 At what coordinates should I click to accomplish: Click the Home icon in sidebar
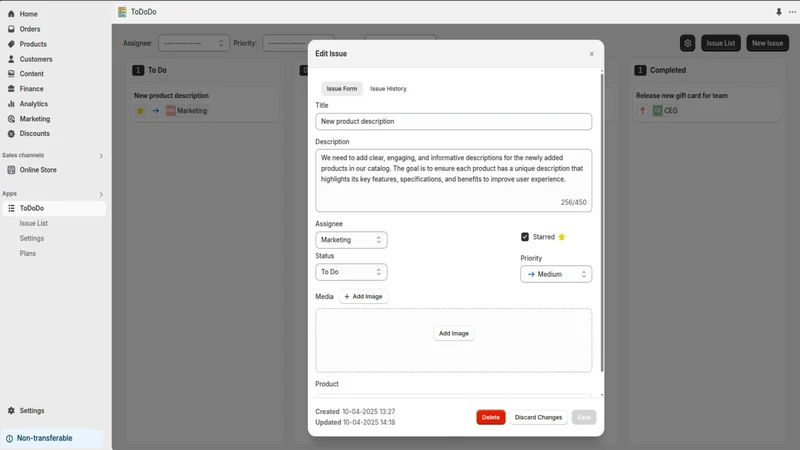[11, 14]
